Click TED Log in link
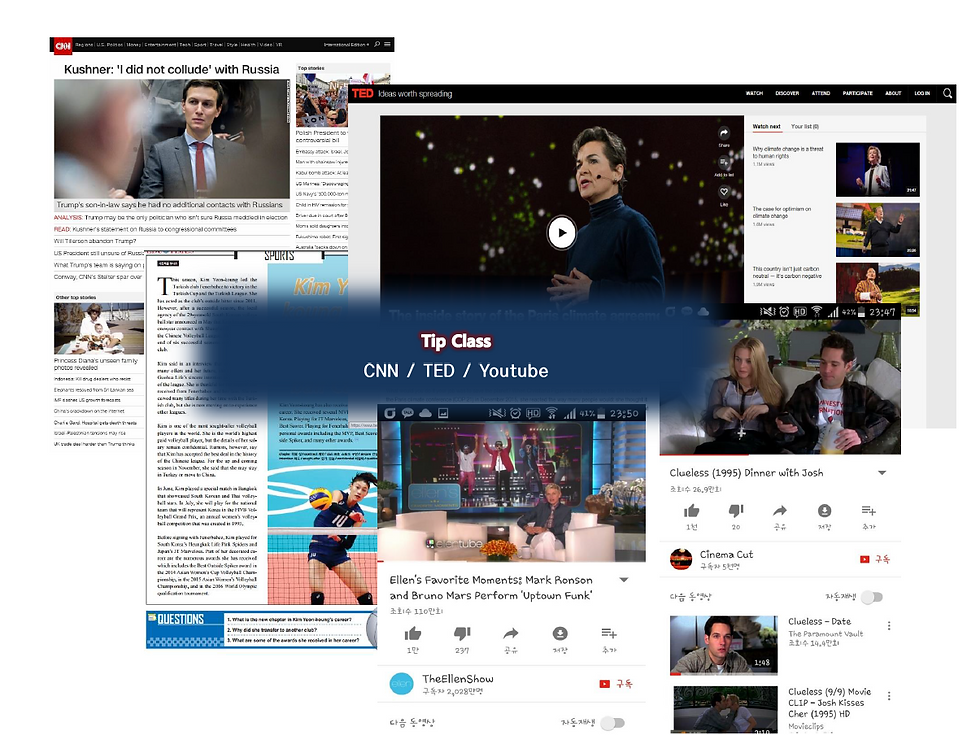The height and width of the screenshot is (735, 980). (x=922, y=93)
